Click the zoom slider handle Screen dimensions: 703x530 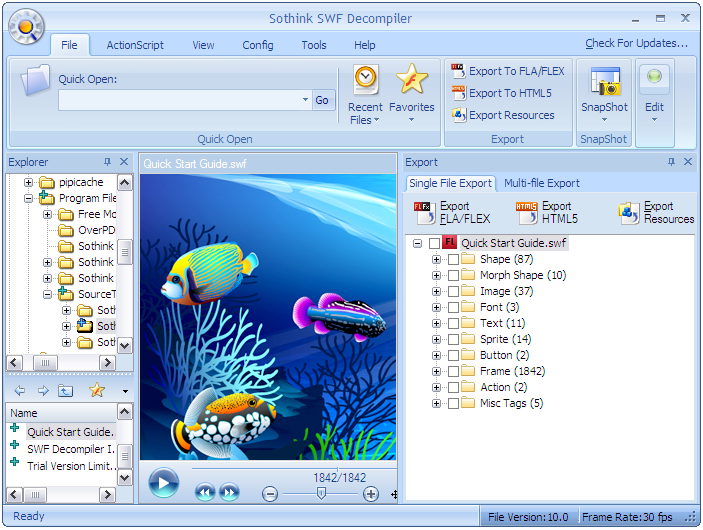(x=321, y=494)
